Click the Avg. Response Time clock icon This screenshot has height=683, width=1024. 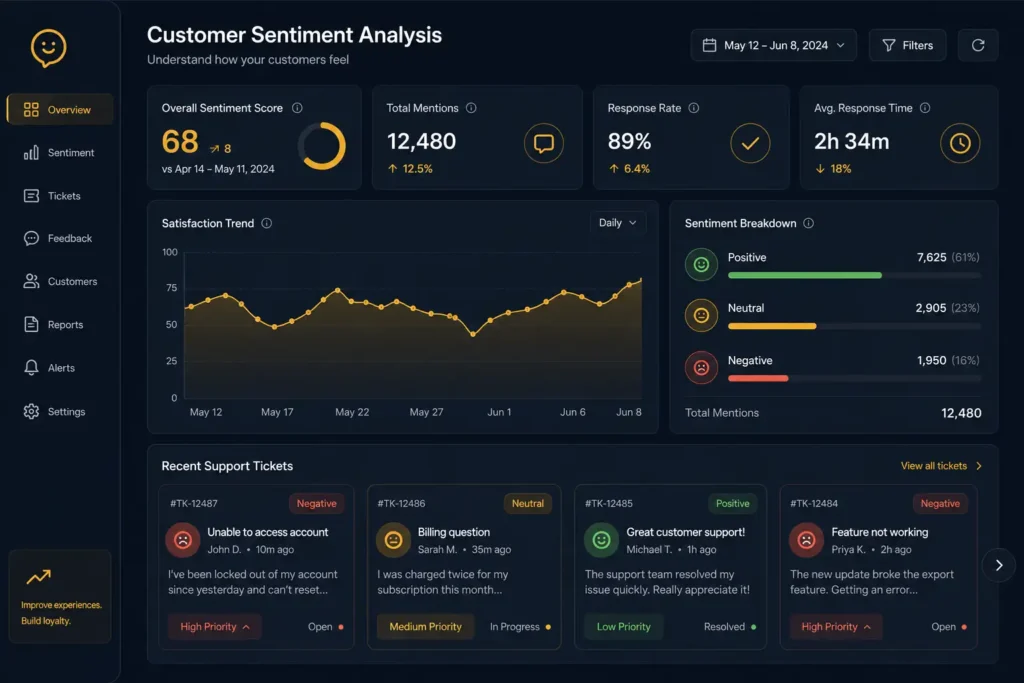click(x=960, y=143)
